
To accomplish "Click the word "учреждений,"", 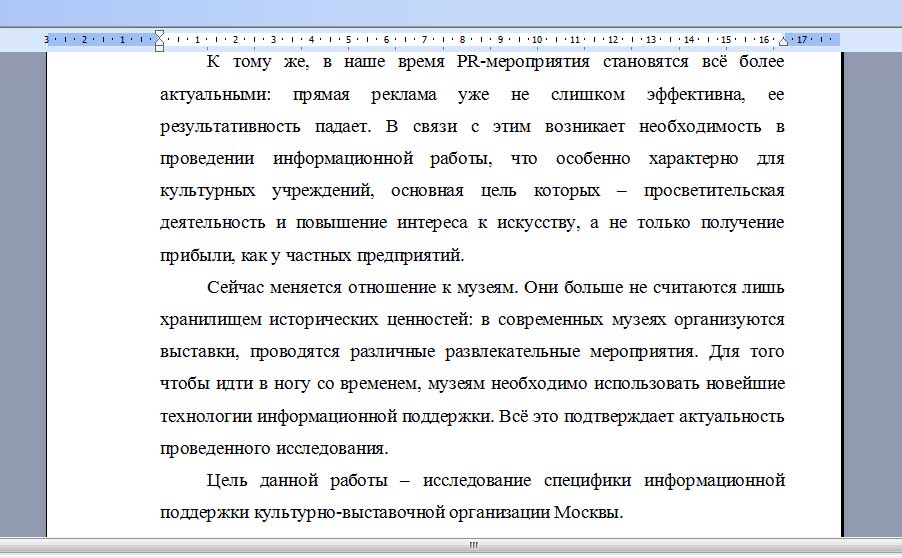I will pos(323,191).
